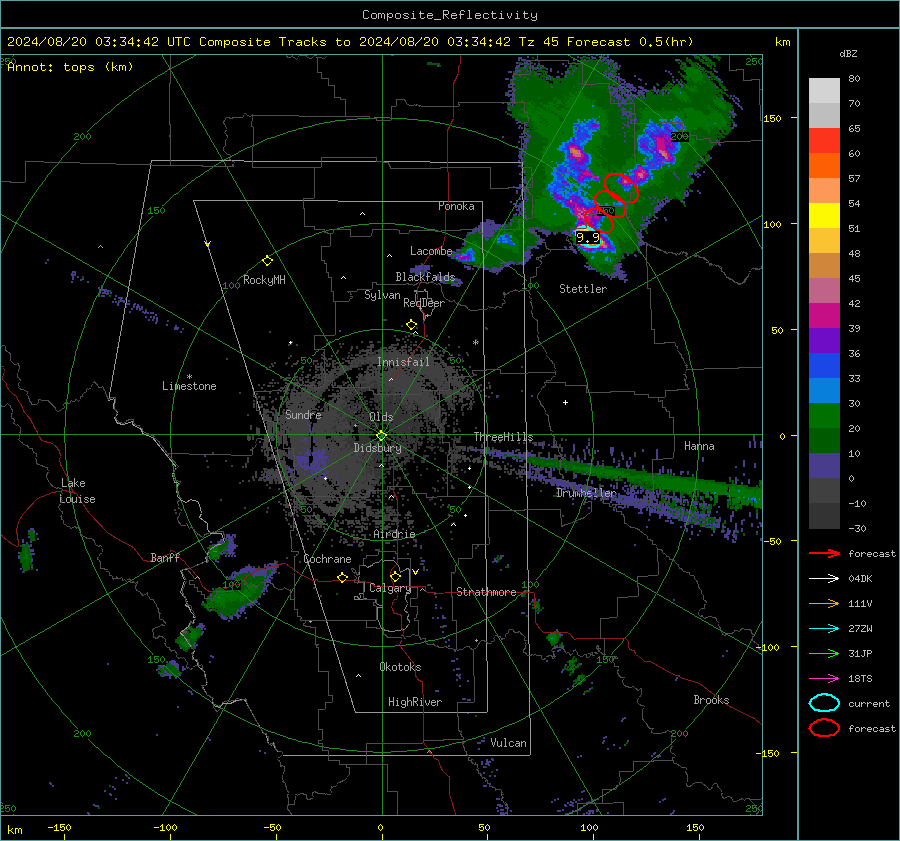Click the cyan current ellipse legend icon
The image size is (900, 841).
[824, 703]
